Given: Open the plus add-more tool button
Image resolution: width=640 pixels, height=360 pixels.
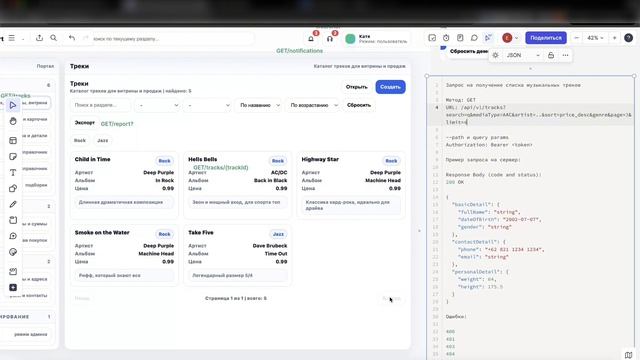Looking at the screenshot, I should [13, 287].
